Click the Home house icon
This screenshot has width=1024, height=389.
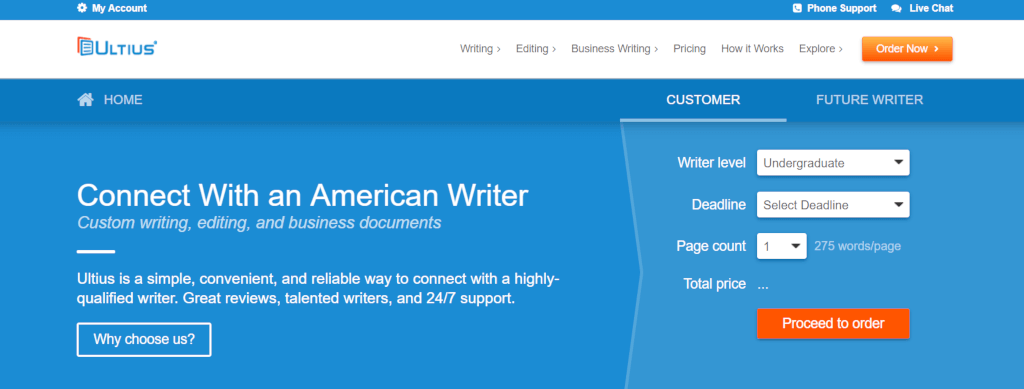[86, 100]
